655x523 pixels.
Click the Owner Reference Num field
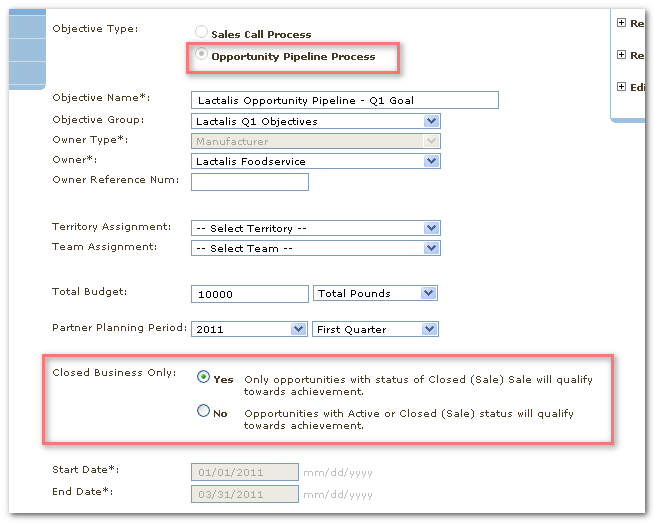249,182
